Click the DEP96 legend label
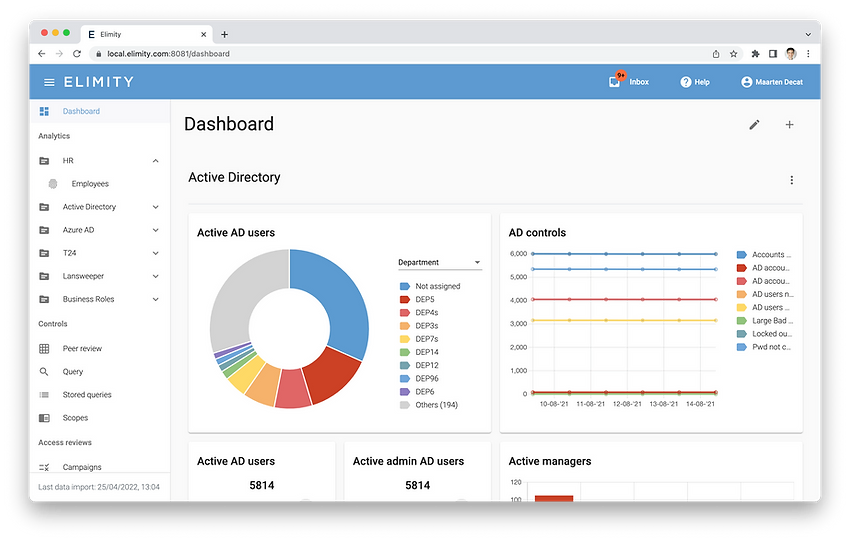 coord(427,378)
